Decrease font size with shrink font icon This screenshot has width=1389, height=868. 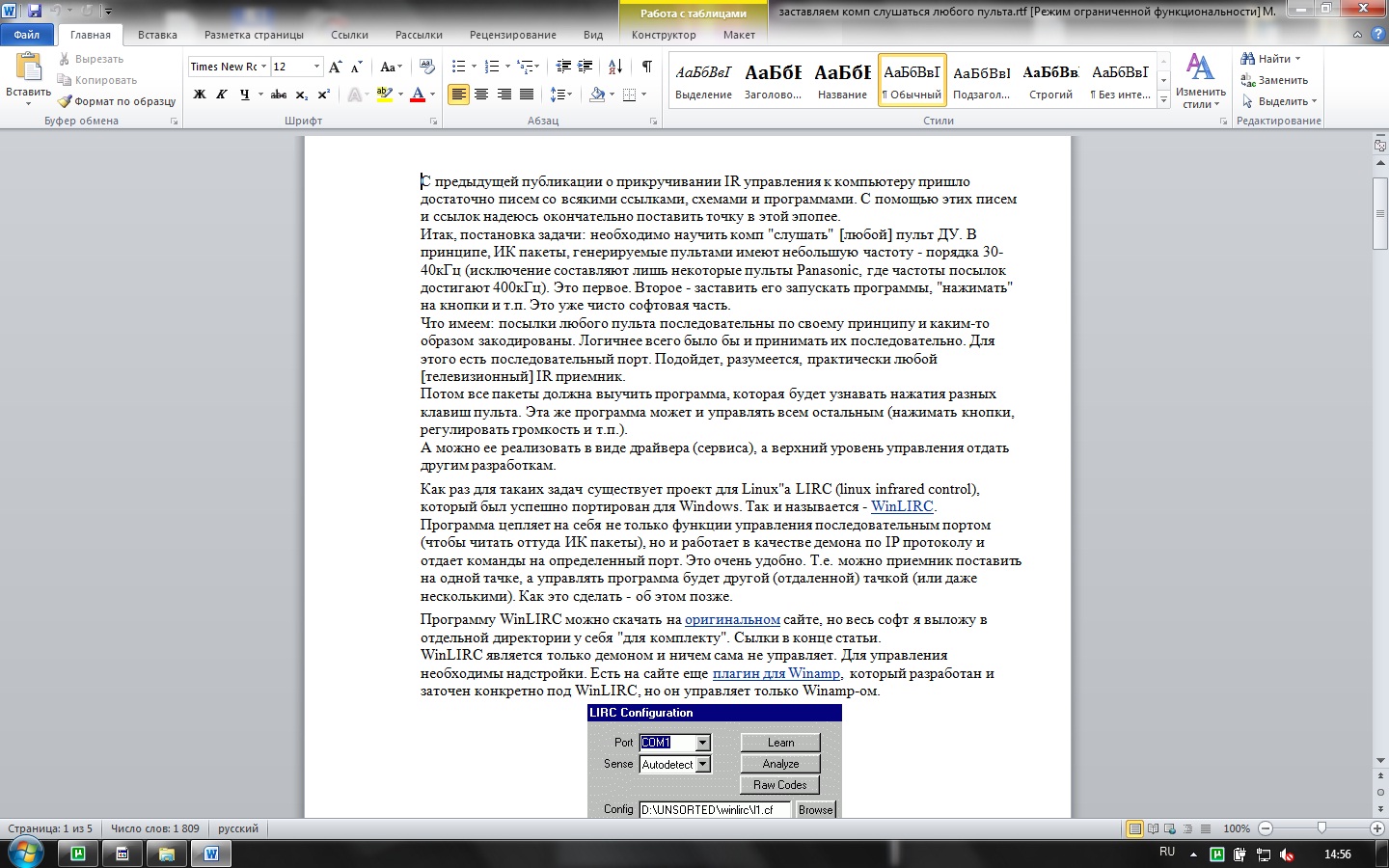[356, 67]
